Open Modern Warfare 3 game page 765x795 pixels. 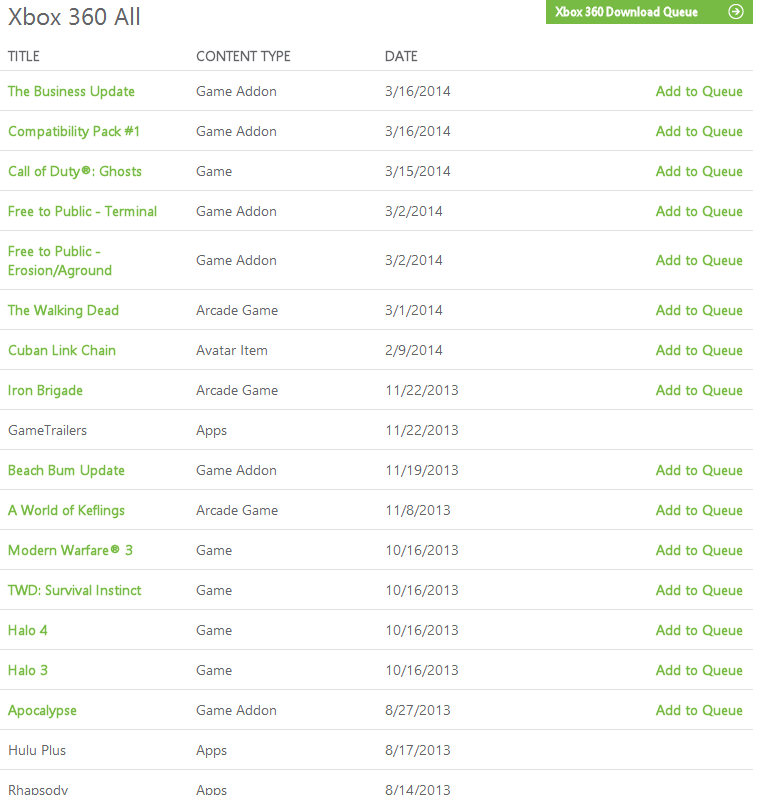coord(70,550)
